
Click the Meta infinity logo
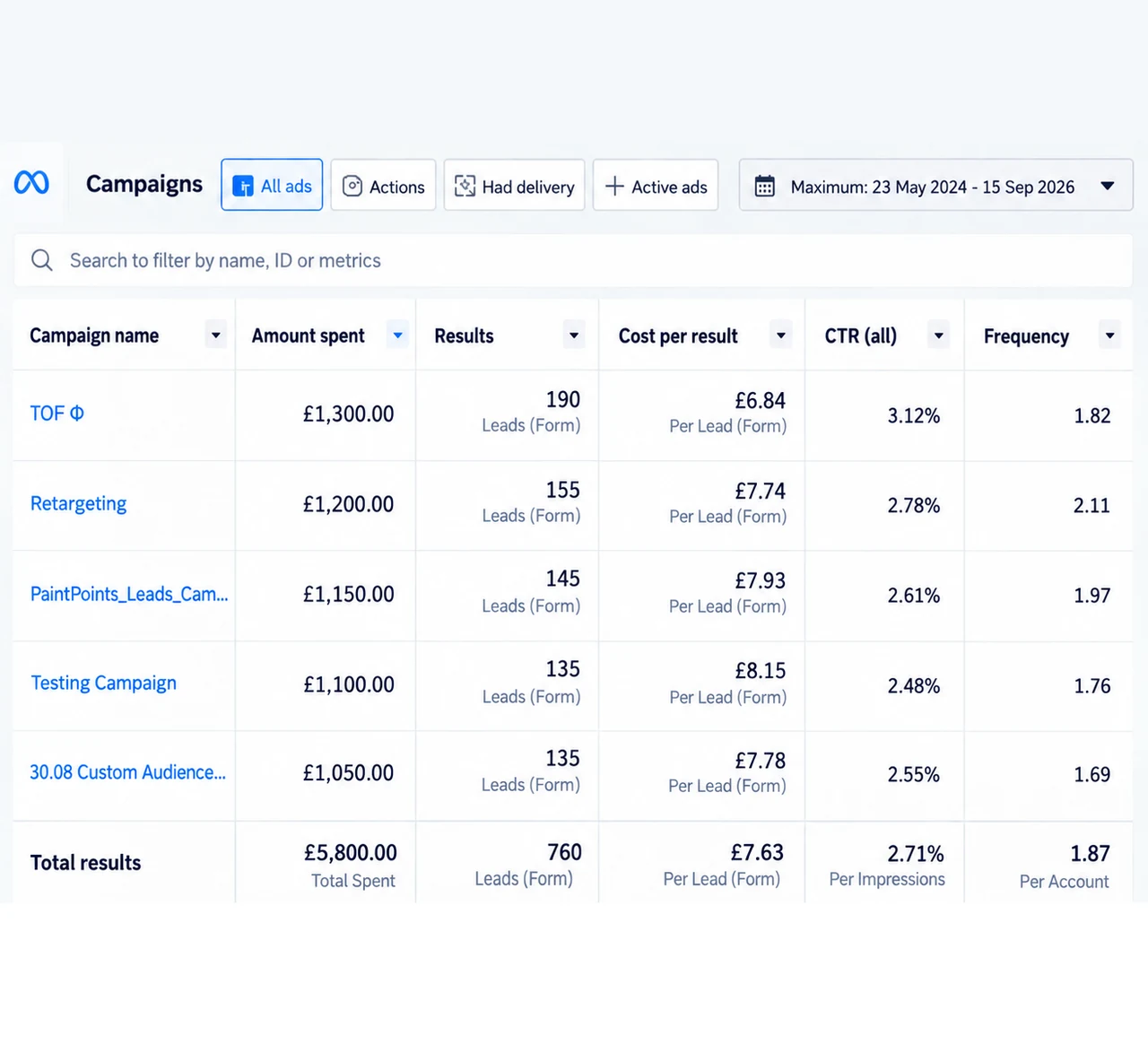pyautogui.click(x=31, y=183)
